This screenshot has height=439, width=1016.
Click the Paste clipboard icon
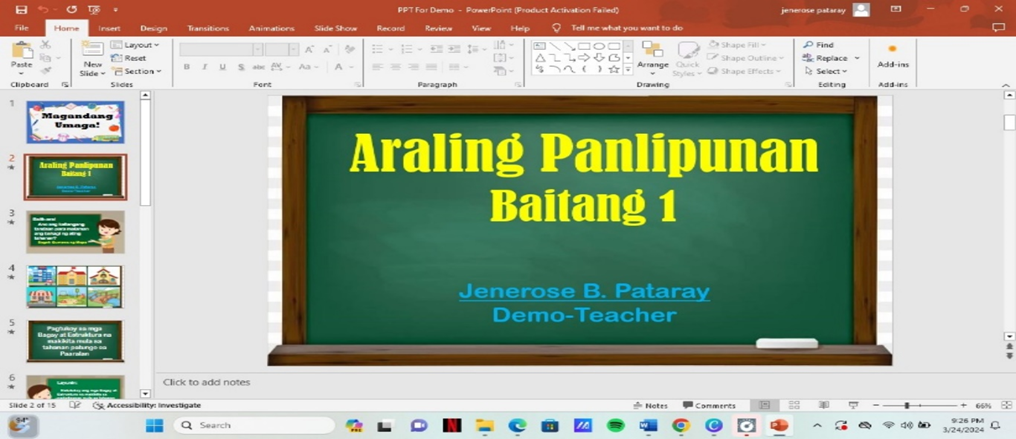click(x=21, y=51)
